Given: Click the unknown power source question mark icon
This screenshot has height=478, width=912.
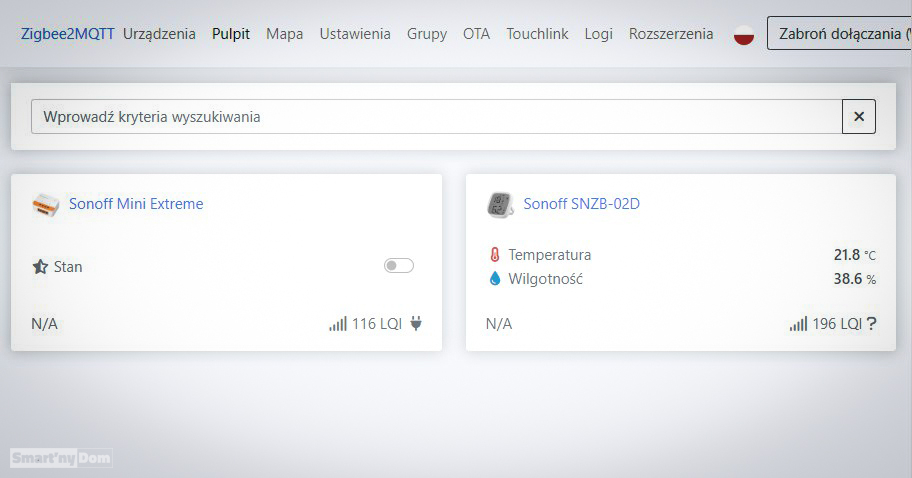Looking at the screenshot, I should 871,324.
